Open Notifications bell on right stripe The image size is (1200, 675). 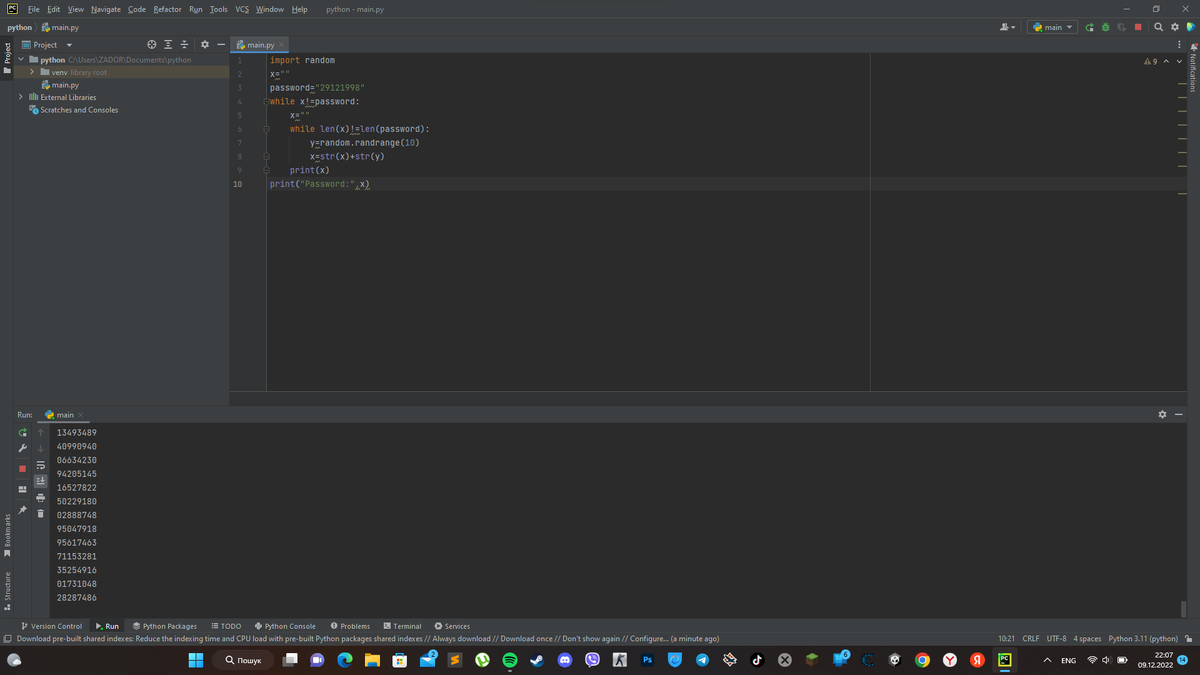(x=1193, y=48)
